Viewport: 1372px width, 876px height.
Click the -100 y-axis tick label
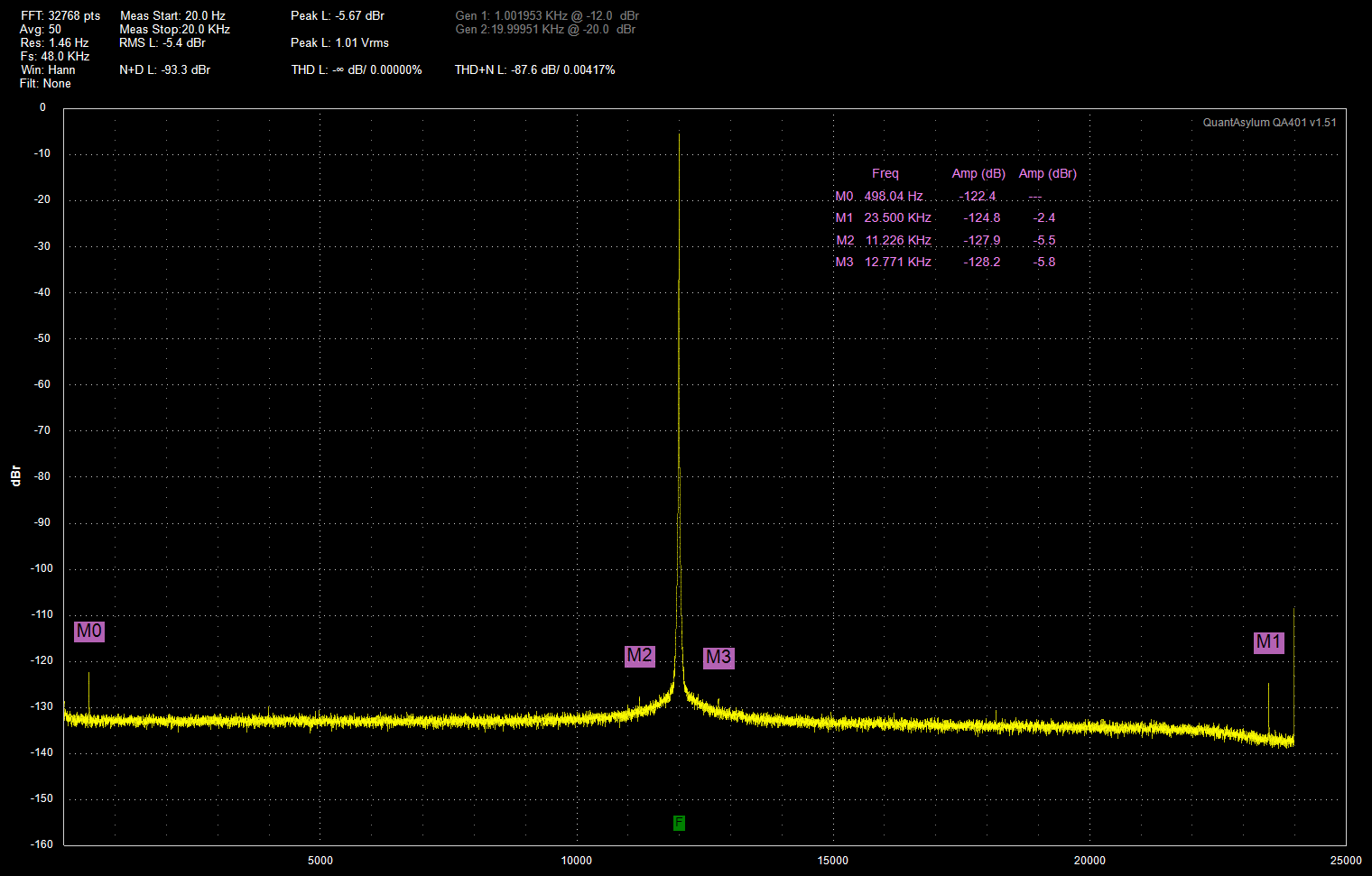42,568
